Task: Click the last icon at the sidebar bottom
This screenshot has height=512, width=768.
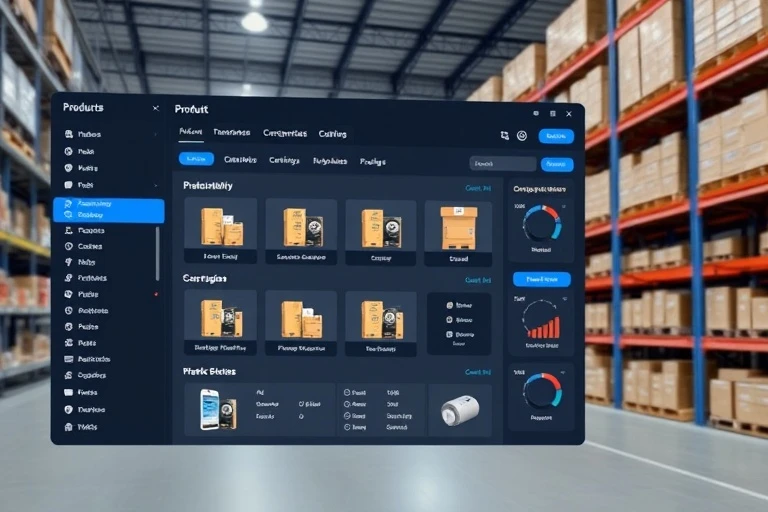Action: pyautogui.click(x=68, y=427)
